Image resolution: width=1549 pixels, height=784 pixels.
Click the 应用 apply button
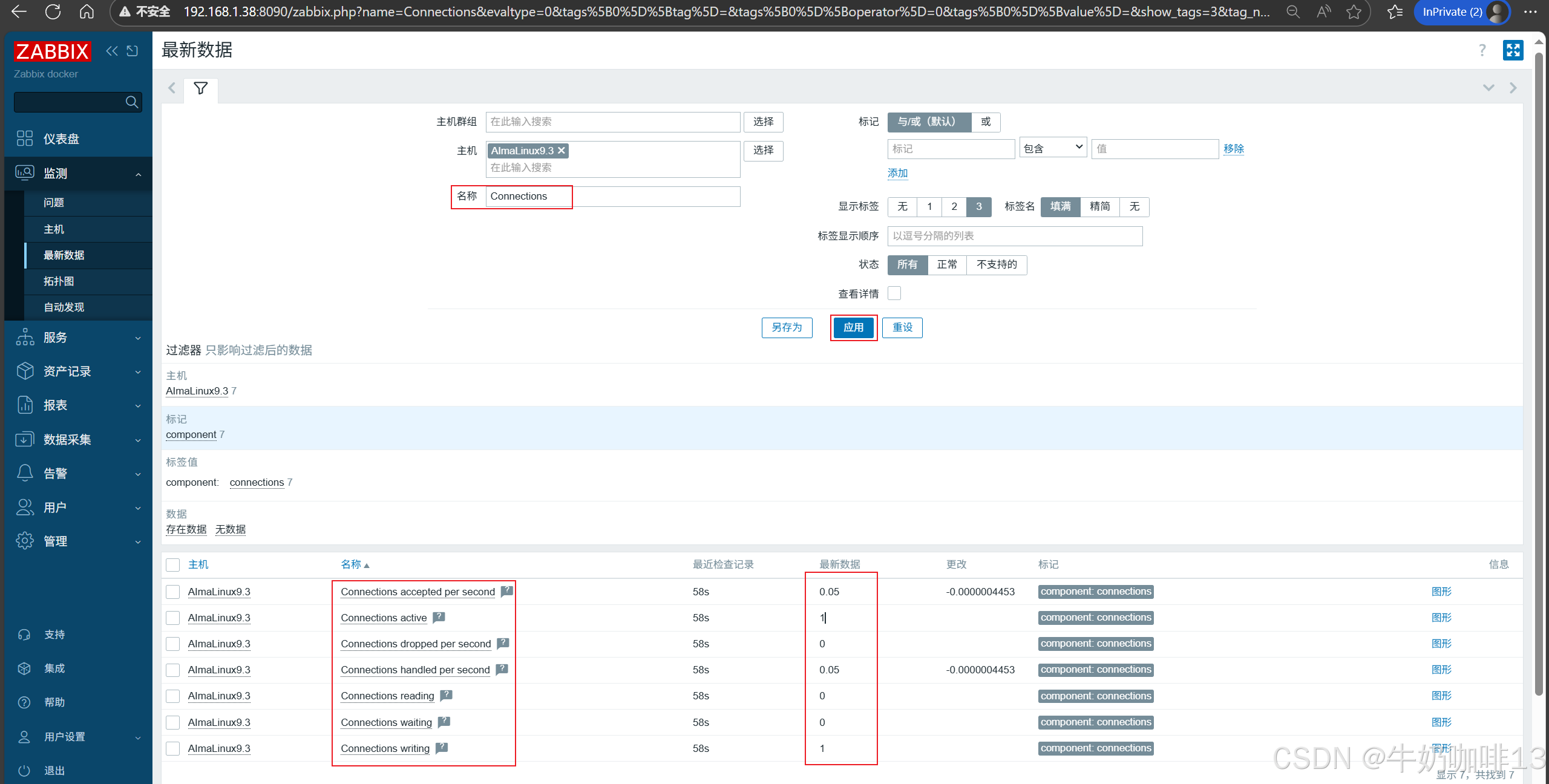(853, 327)
